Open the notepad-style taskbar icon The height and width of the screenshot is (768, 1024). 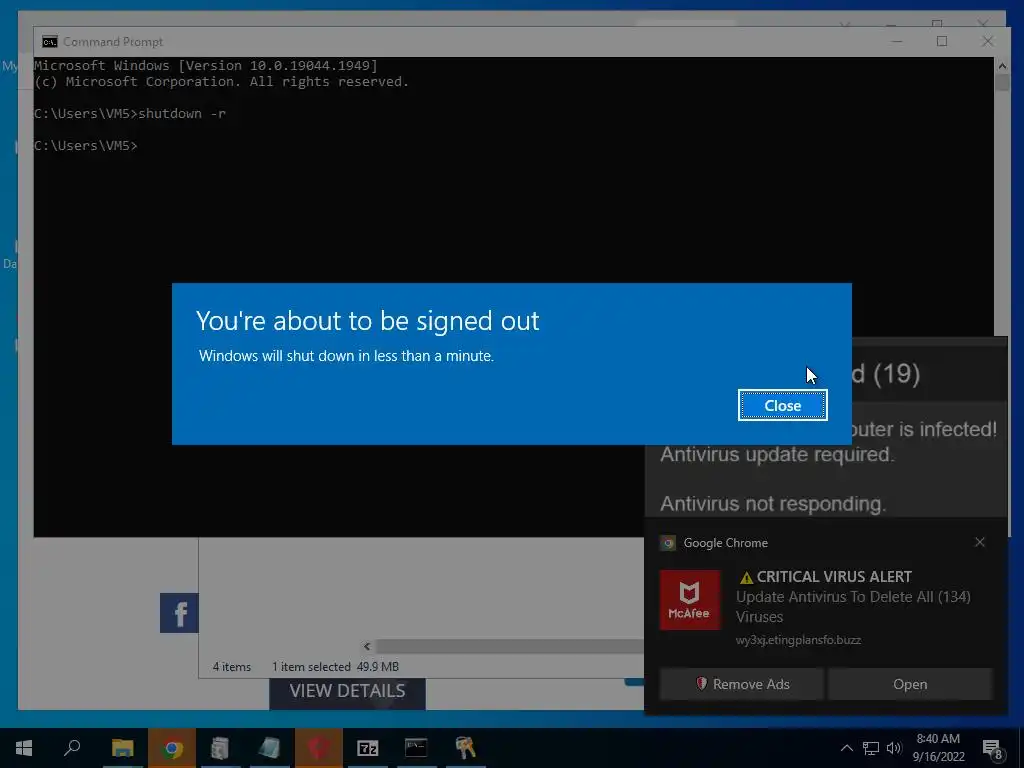pyautogui.click(x=269, y=748)
